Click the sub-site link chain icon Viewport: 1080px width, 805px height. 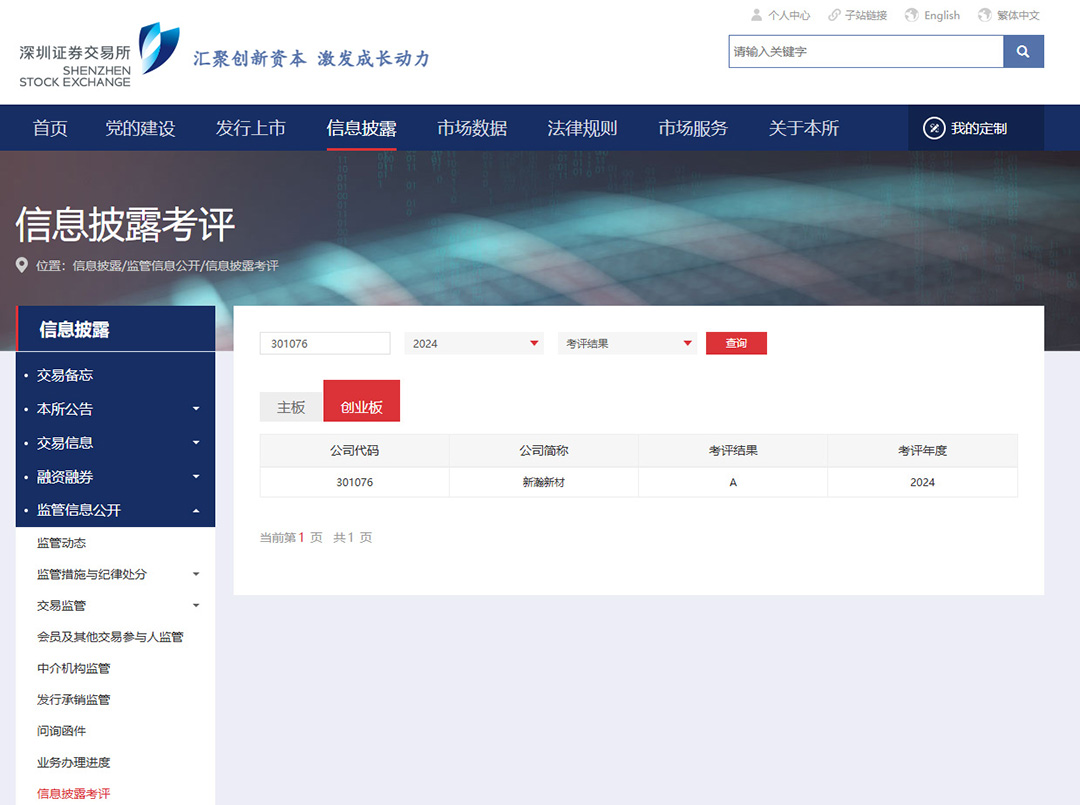click(834, 15)
